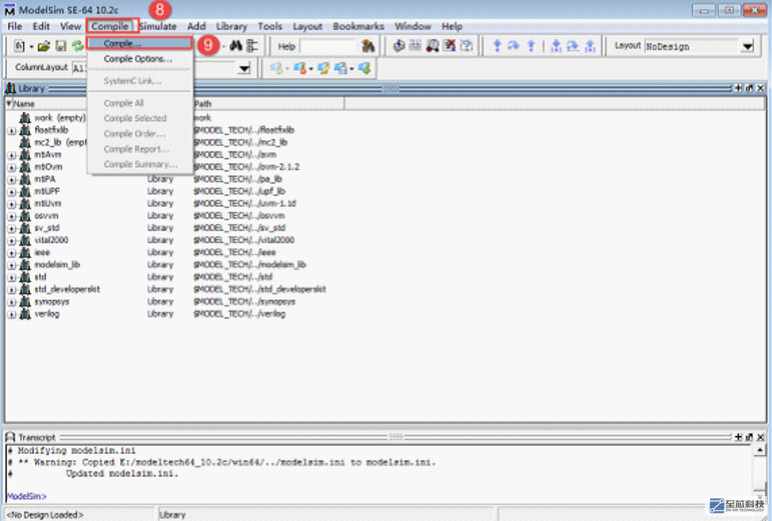Expand the ieee library node

click(12, 253)
